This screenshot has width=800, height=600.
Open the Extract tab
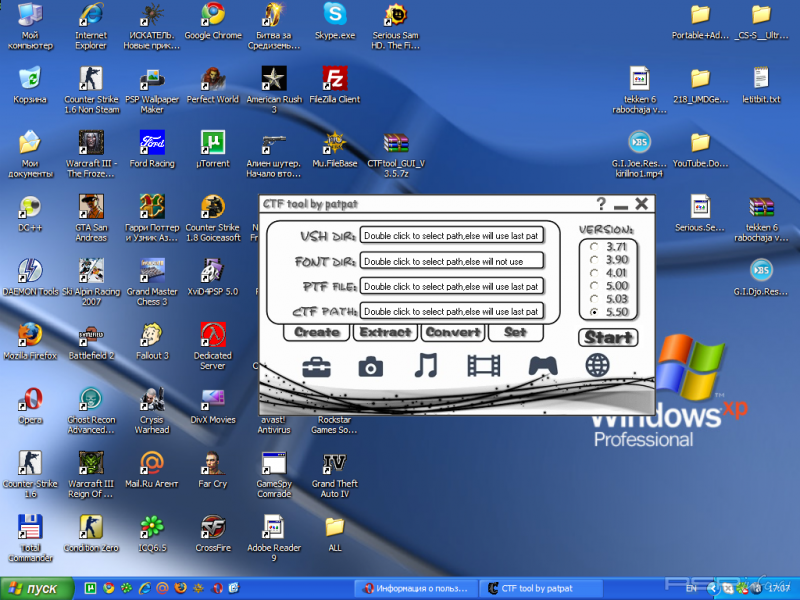pos(385,332)
